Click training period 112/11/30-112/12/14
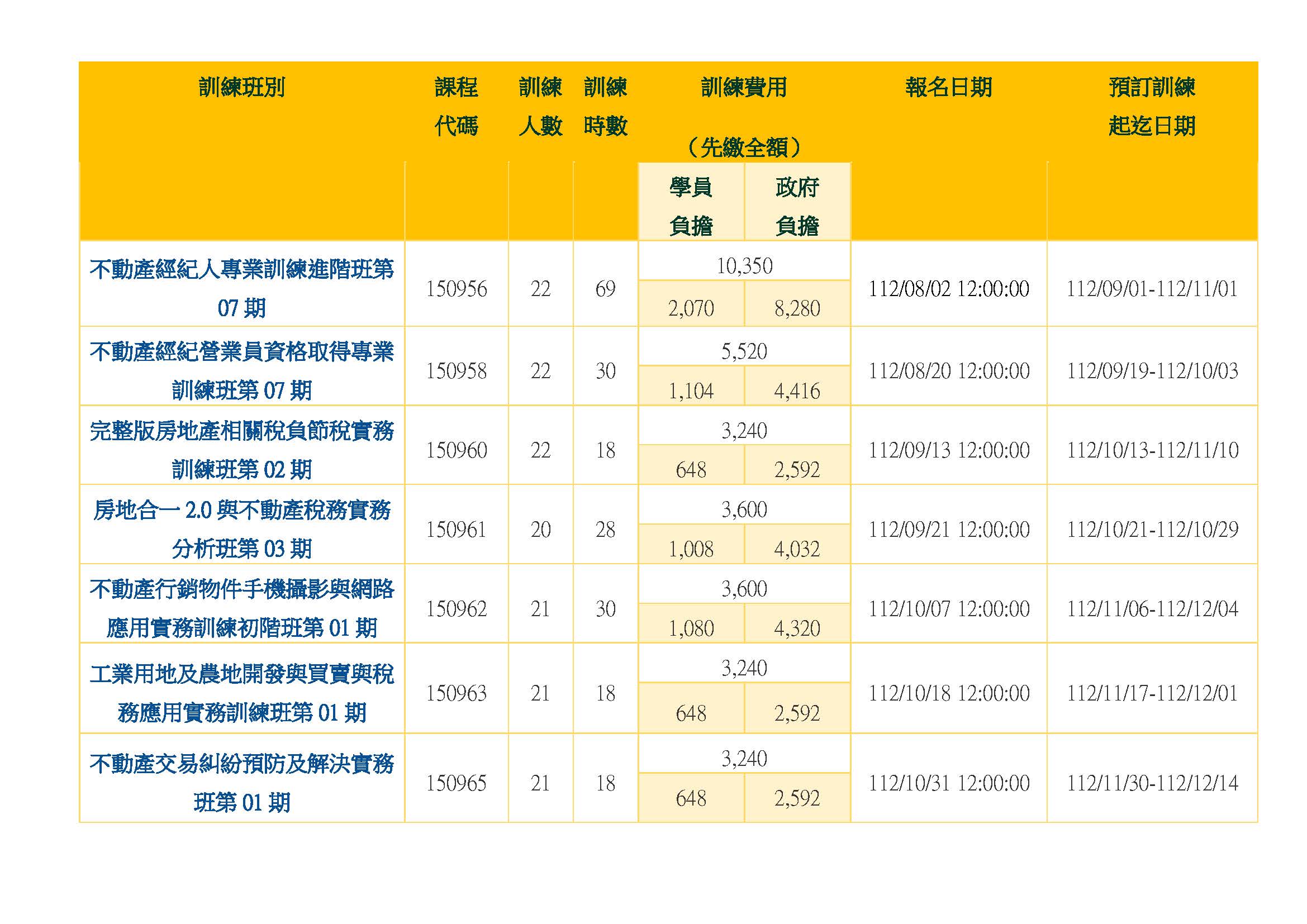 pos(1152,783)
